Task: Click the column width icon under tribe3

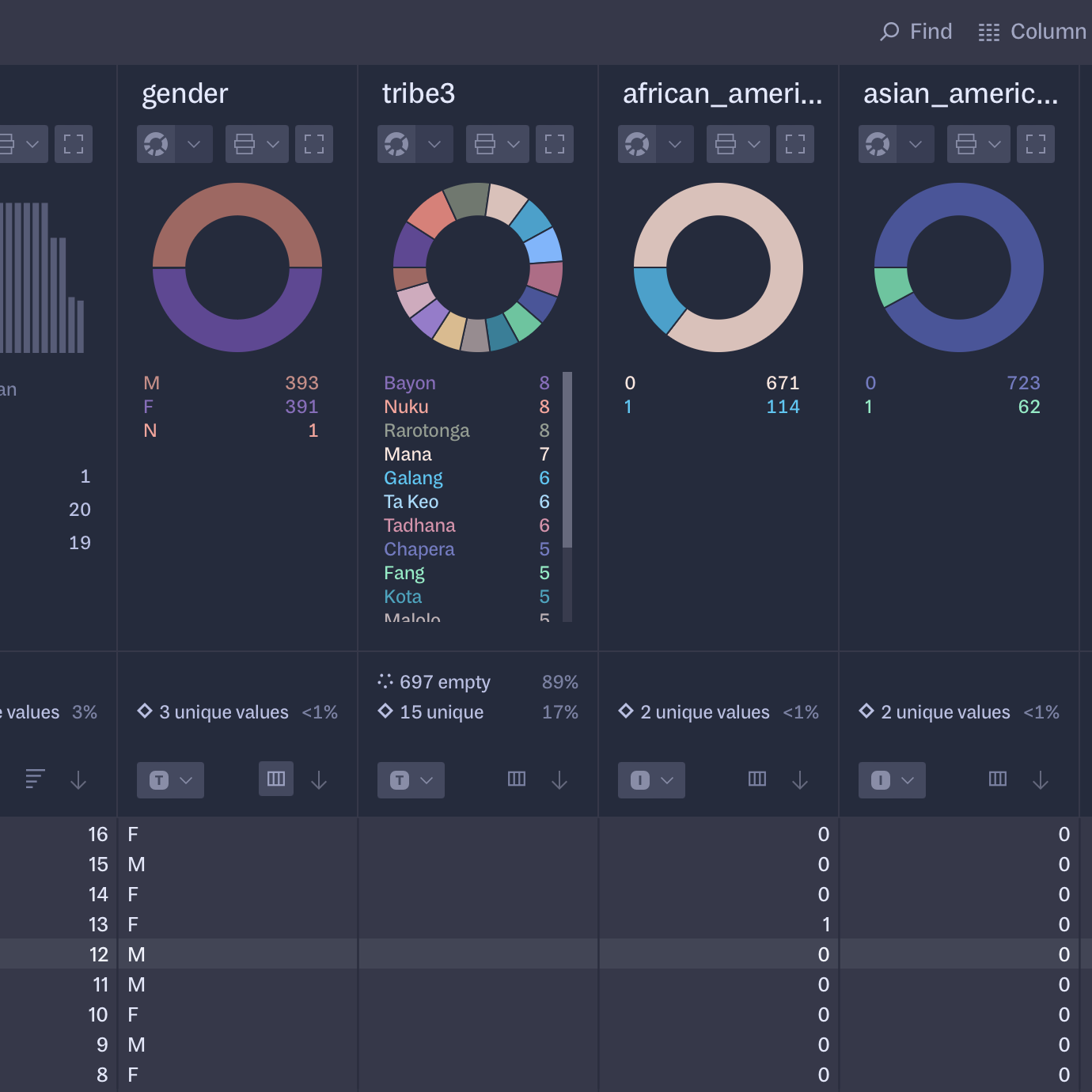Action: pos(517,779)
